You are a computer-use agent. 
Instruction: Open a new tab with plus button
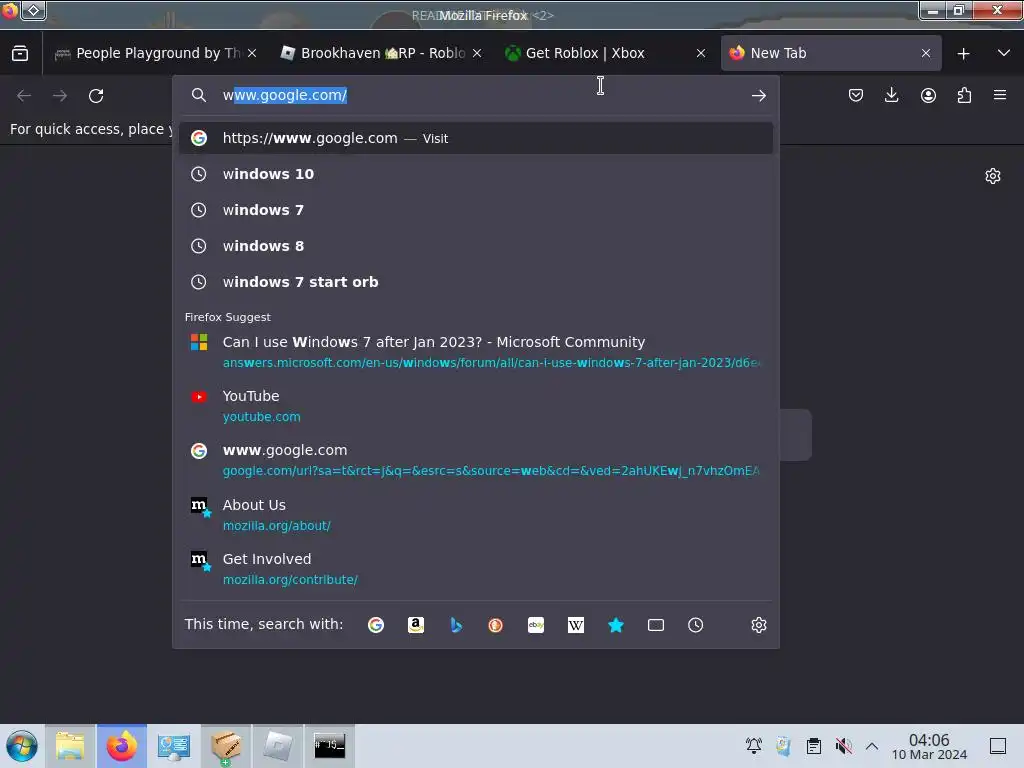[x=963, y=54]
